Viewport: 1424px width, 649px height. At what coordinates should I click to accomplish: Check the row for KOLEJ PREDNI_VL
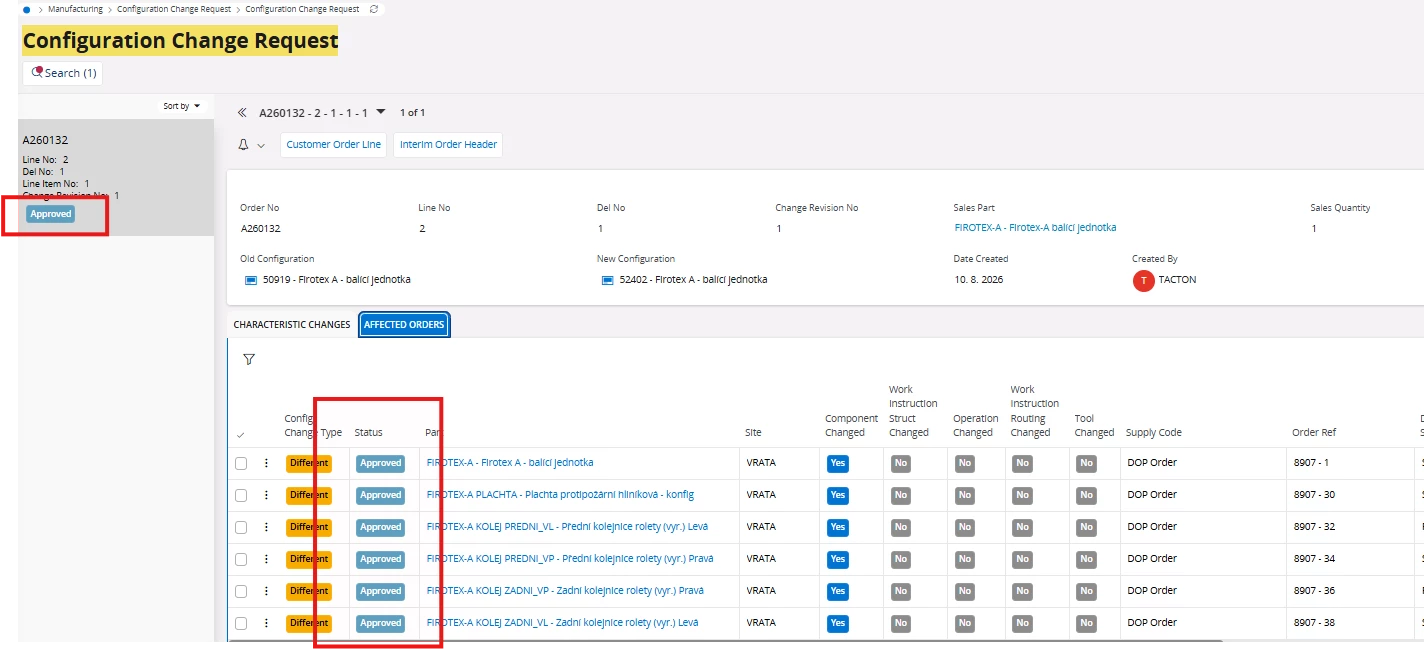[x=241, y=527]
